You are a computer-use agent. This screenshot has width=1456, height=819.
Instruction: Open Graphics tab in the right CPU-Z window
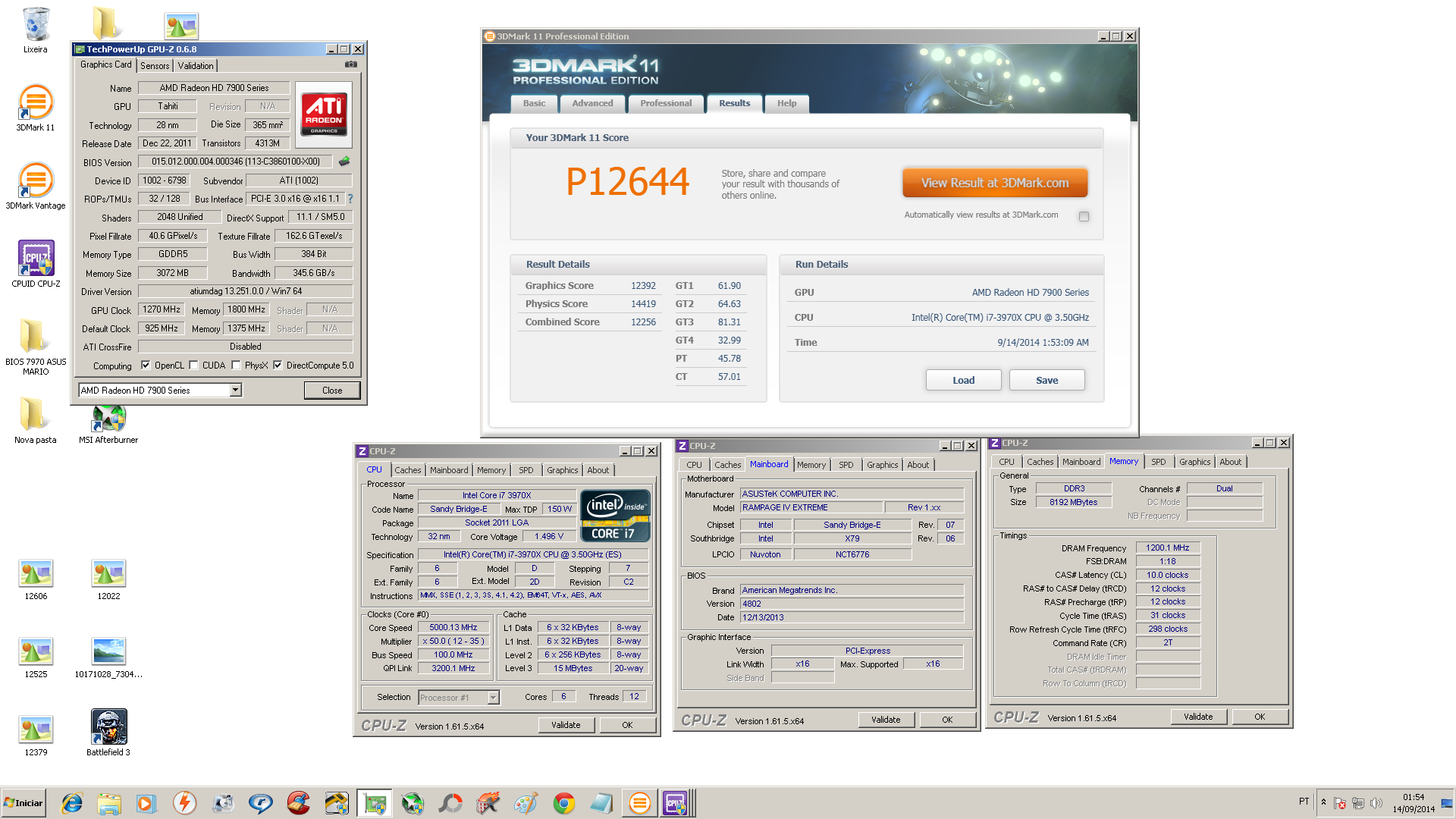[x=1194, y=462]
